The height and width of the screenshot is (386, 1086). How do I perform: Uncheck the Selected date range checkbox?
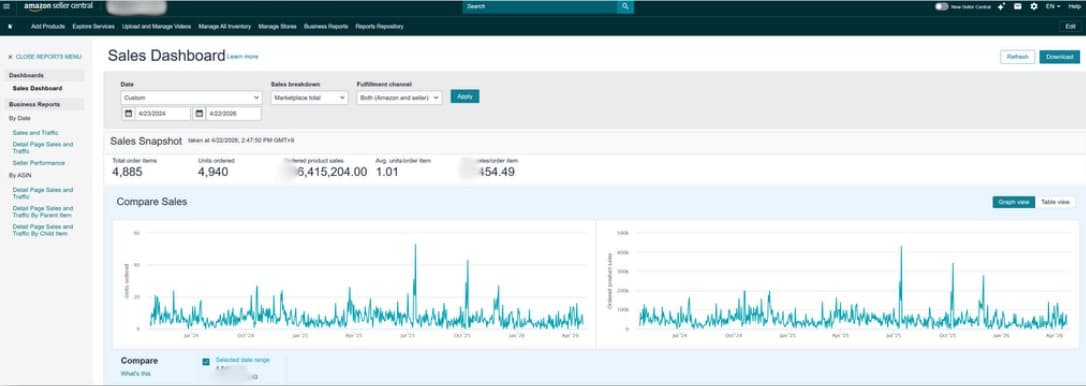(x=206, y=362)
